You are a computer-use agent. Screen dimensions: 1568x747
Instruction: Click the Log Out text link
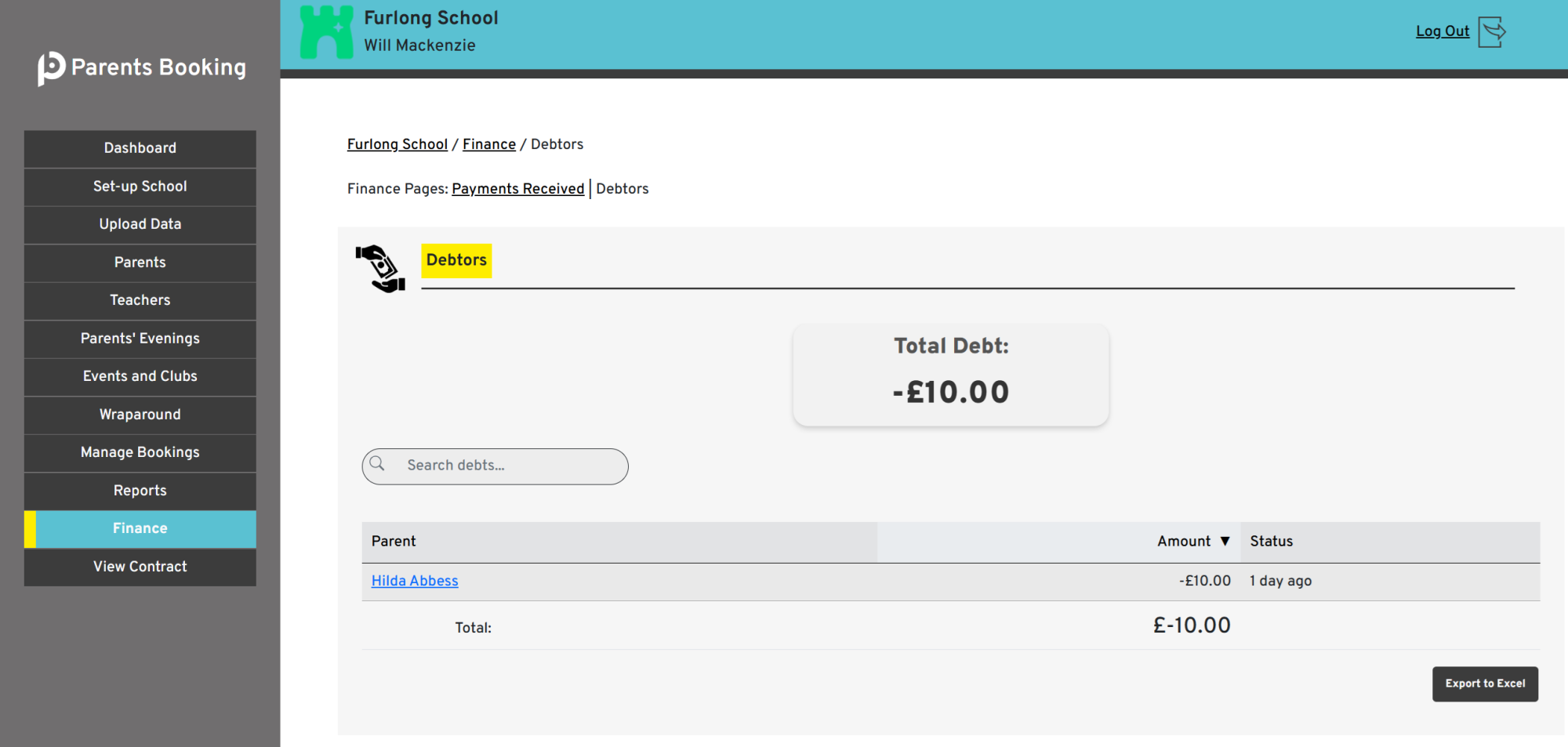[1442, 31]
